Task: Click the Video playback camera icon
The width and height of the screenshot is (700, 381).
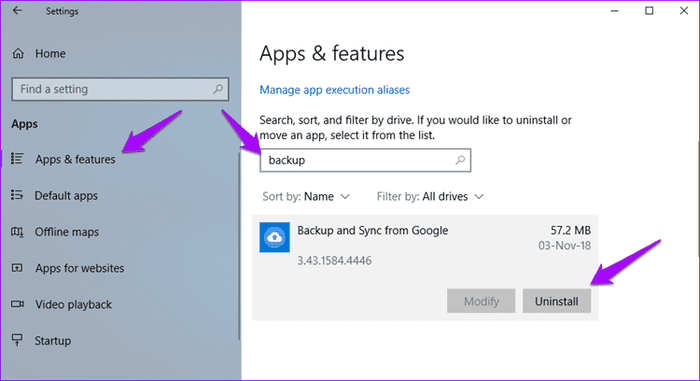Action: [x=17, y=304]
